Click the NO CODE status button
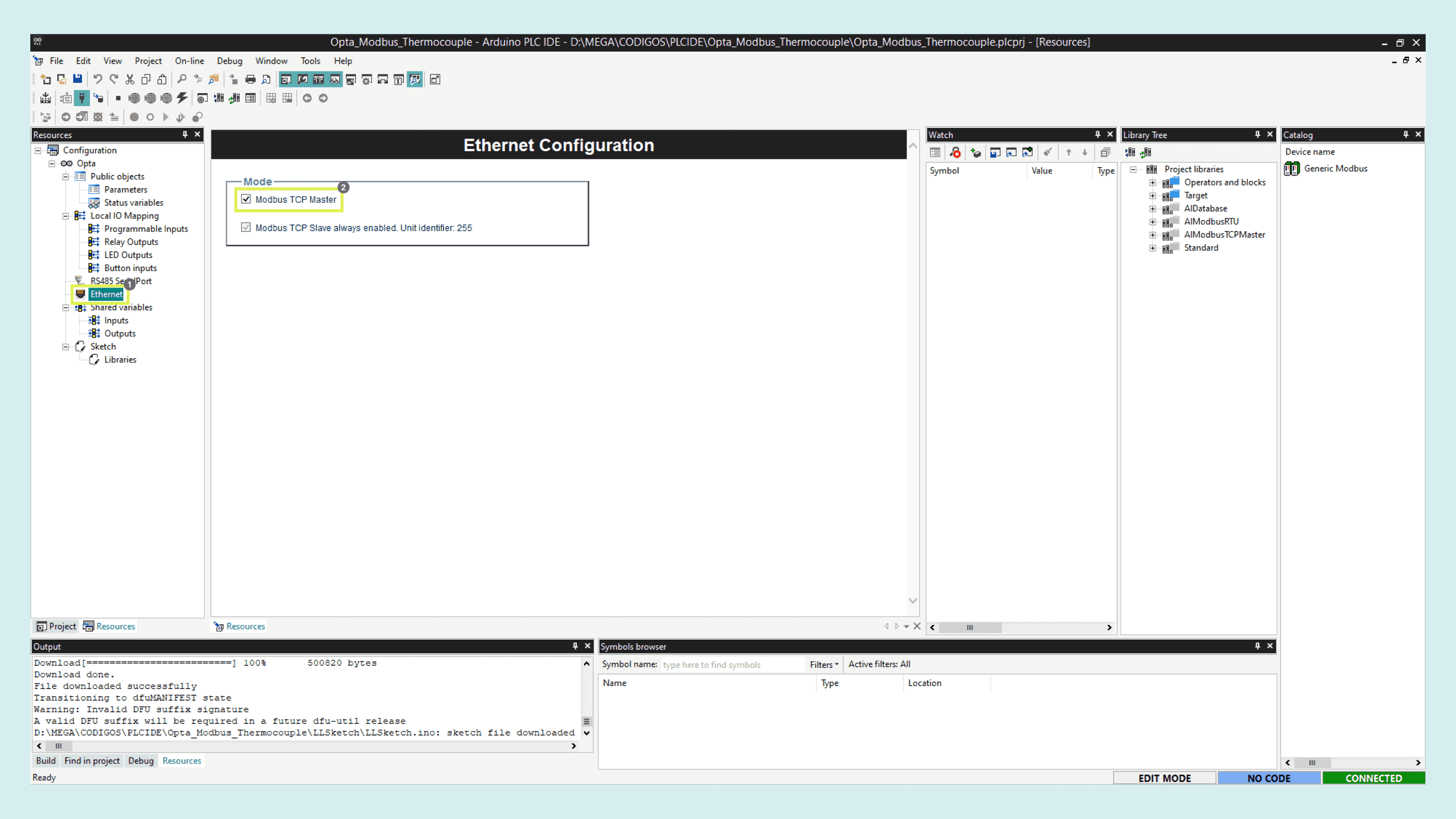The height and width of the screenshot is (819, 1456). [x=1269, y=778]
